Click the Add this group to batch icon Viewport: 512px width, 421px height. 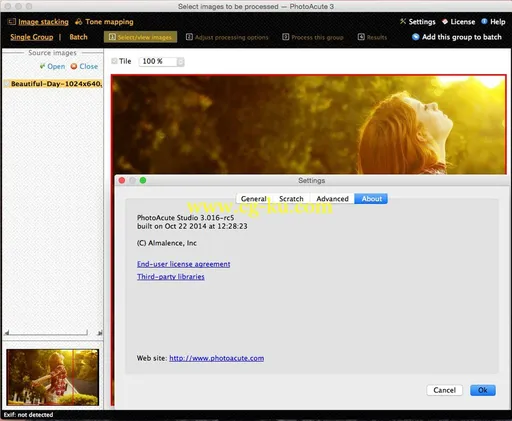click(x=416, y=37)
